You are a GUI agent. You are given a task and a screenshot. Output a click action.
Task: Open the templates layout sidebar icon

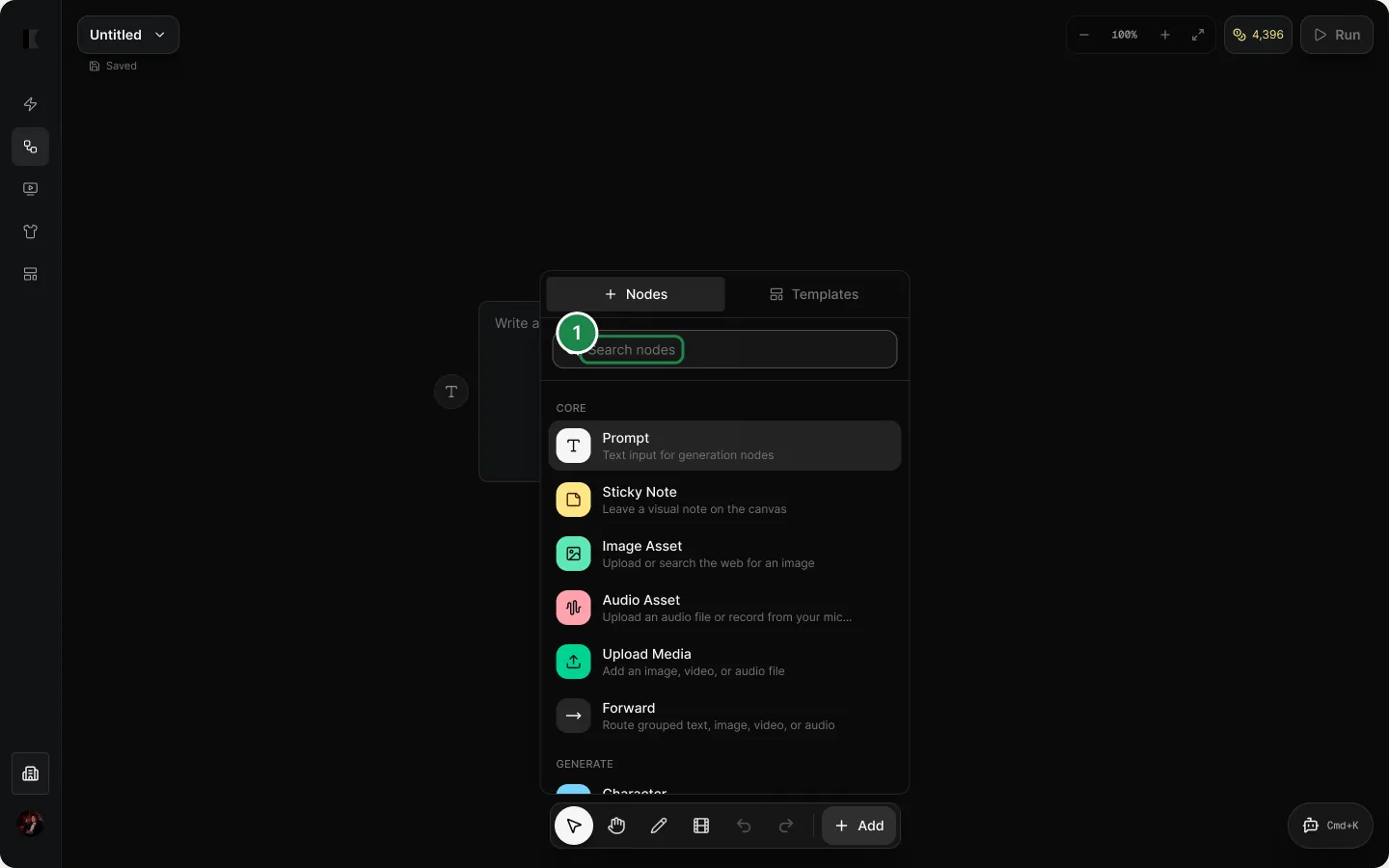(31, 274)
